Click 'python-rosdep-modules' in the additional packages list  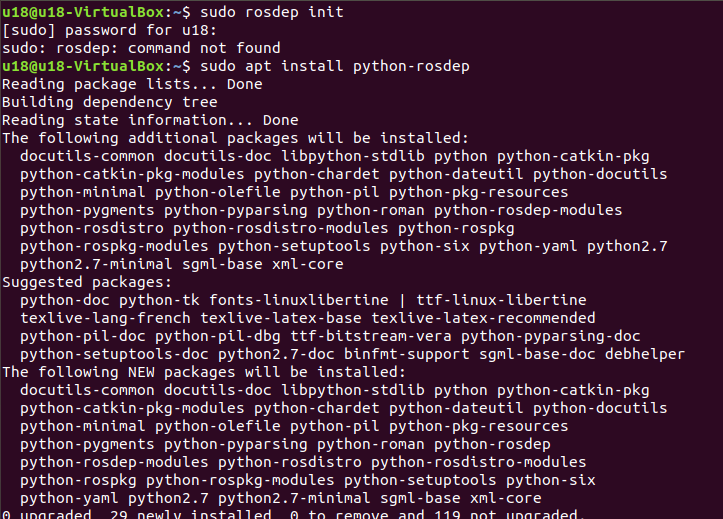pos(528,210)
